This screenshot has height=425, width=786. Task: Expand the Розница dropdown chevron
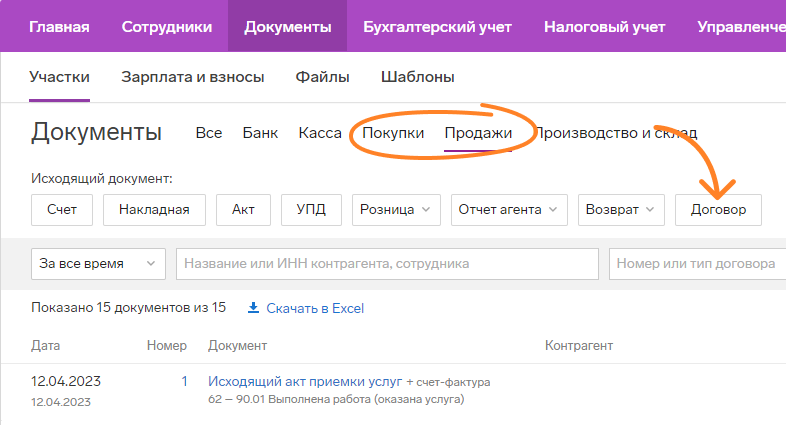tap(426, 209)
